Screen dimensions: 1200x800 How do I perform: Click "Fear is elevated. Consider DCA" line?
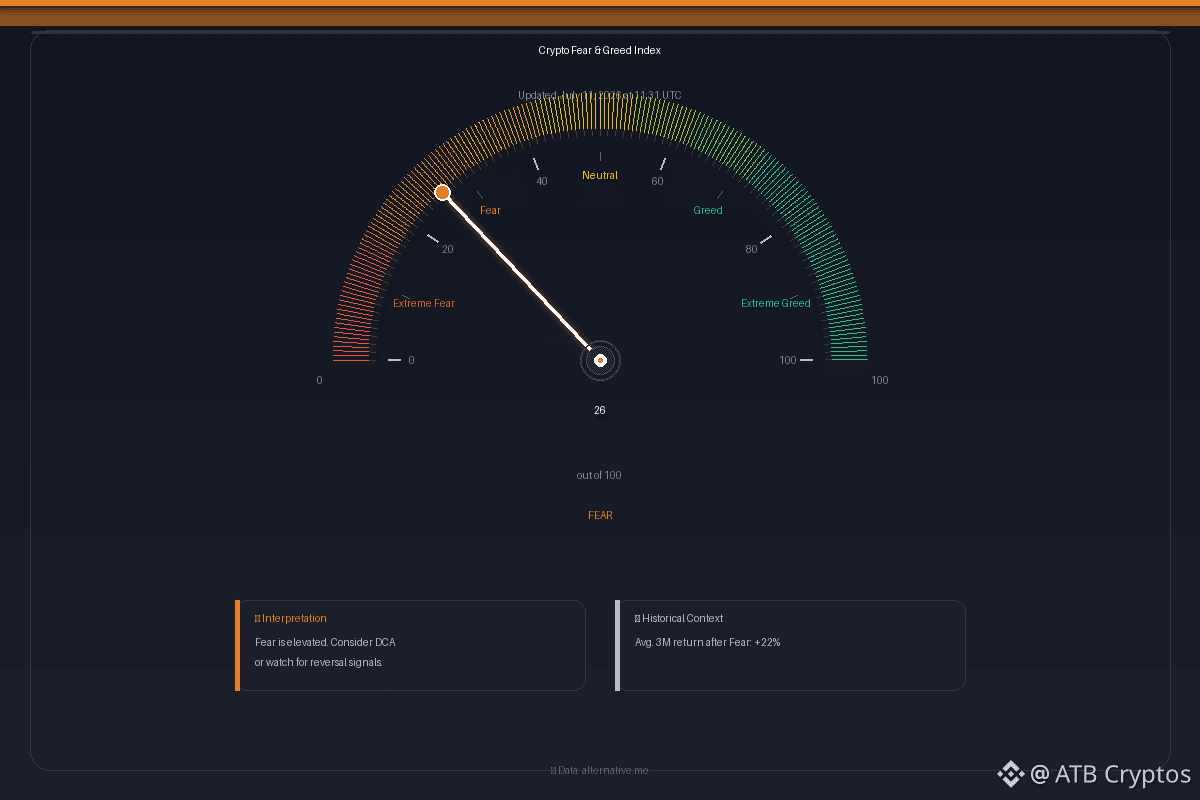tap(325, 642)
